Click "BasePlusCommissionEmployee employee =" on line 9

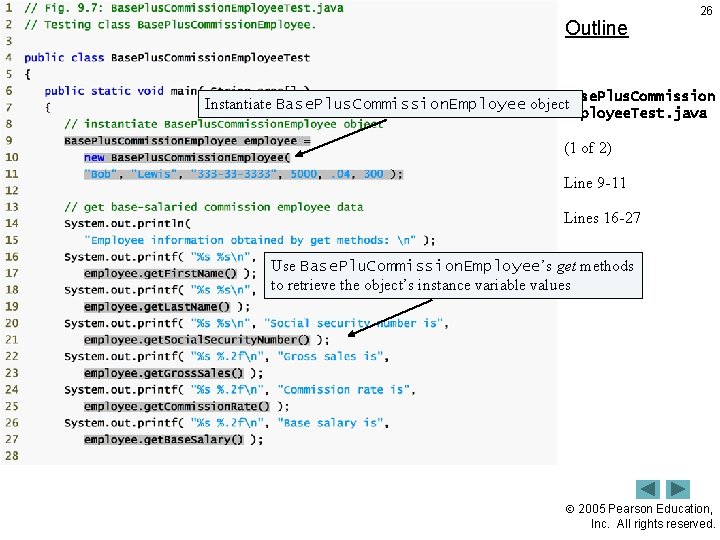point(187,141)
